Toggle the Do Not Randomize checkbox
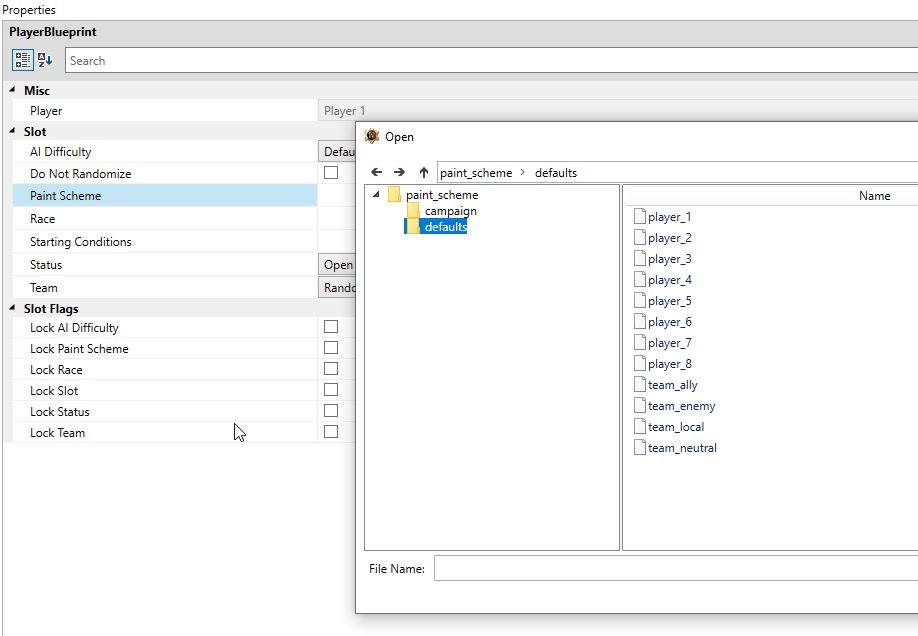Screen dimensions: 918x636 pyautogui.click(x=331, y=172)
